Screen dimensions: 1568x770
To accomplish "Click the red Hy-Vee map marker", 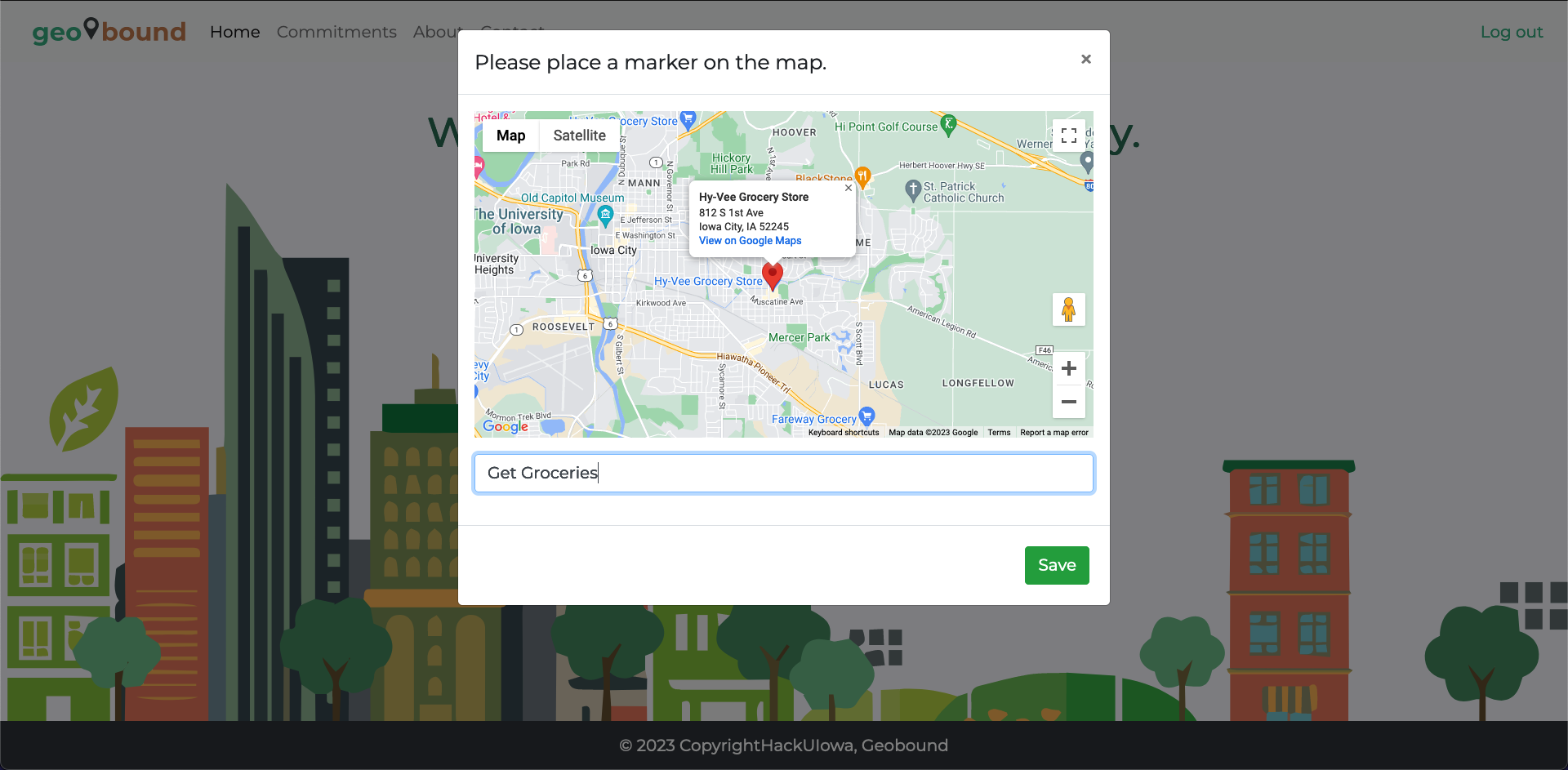I will pyautogui.click(x=773, y=276).
